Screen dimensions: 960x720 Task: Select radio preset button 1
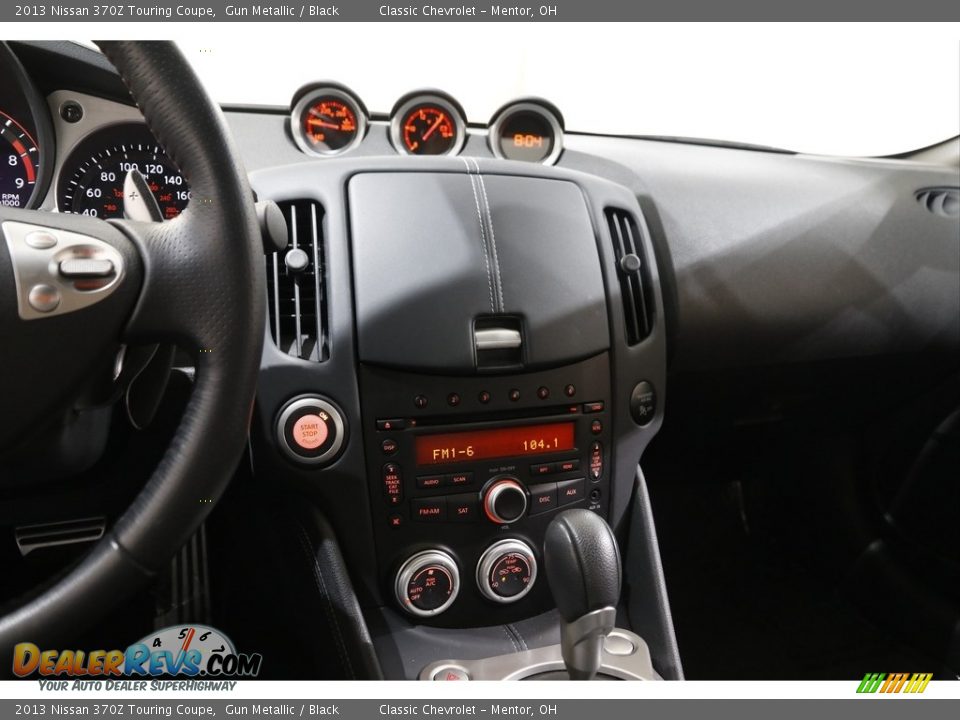point(421,401)
